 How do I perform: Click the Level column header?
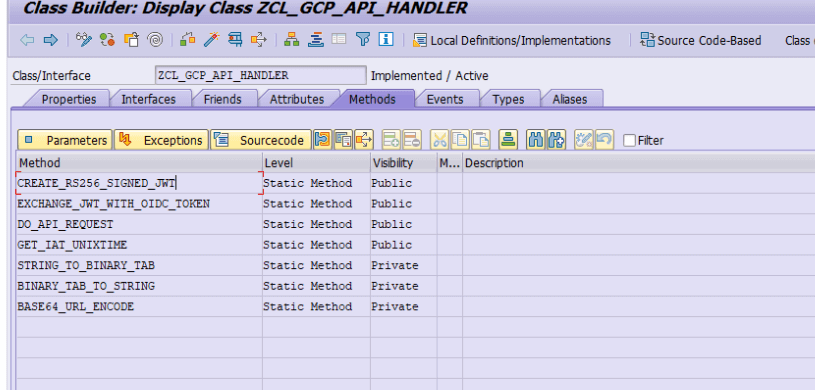click(317, 163)
